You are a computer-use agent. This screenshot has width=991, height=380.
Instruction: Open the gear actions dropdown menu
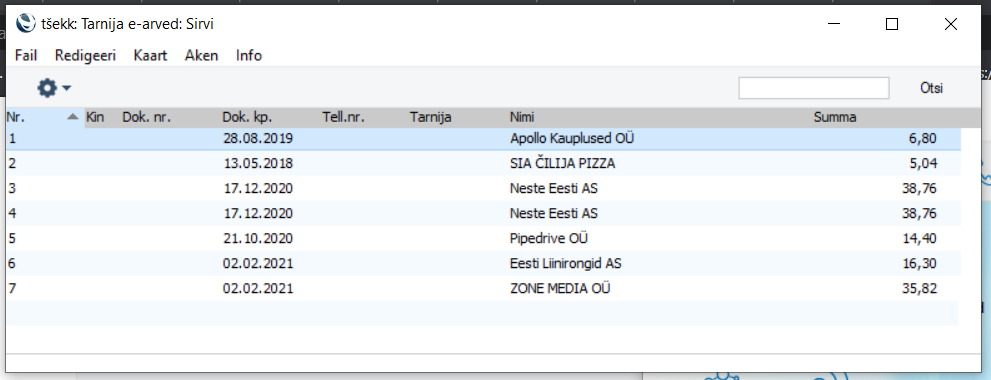click(x=54, y=88)
